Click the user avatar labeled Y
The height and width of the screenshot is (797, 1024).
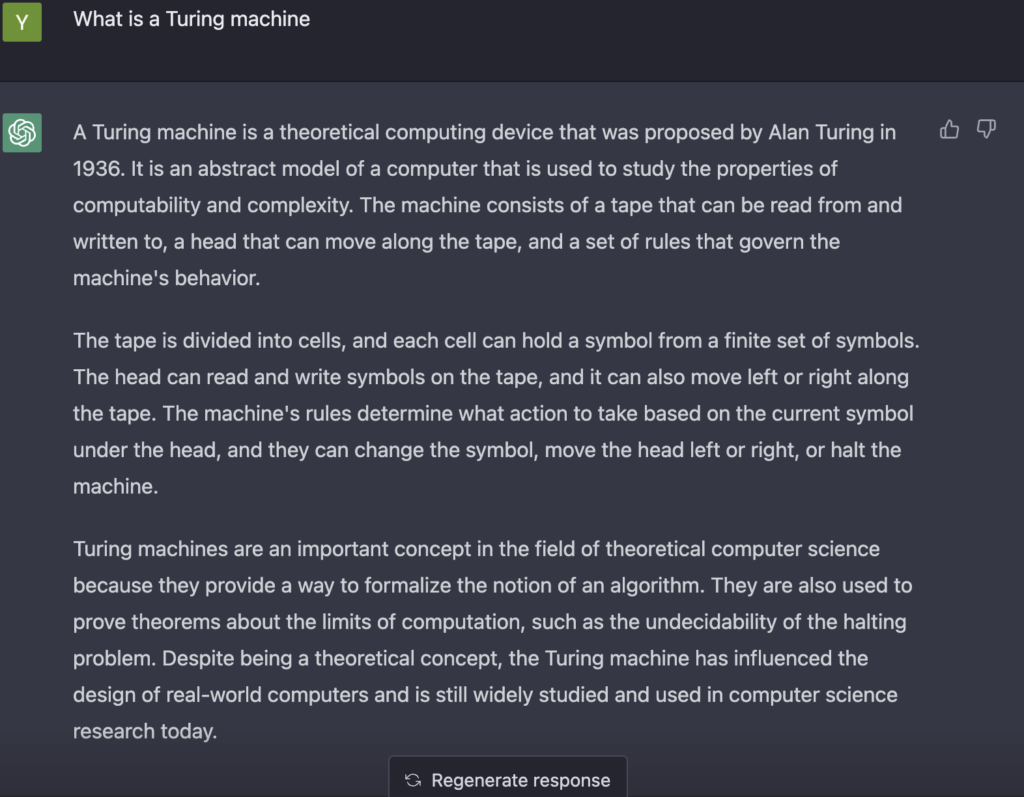pos(22,21)
